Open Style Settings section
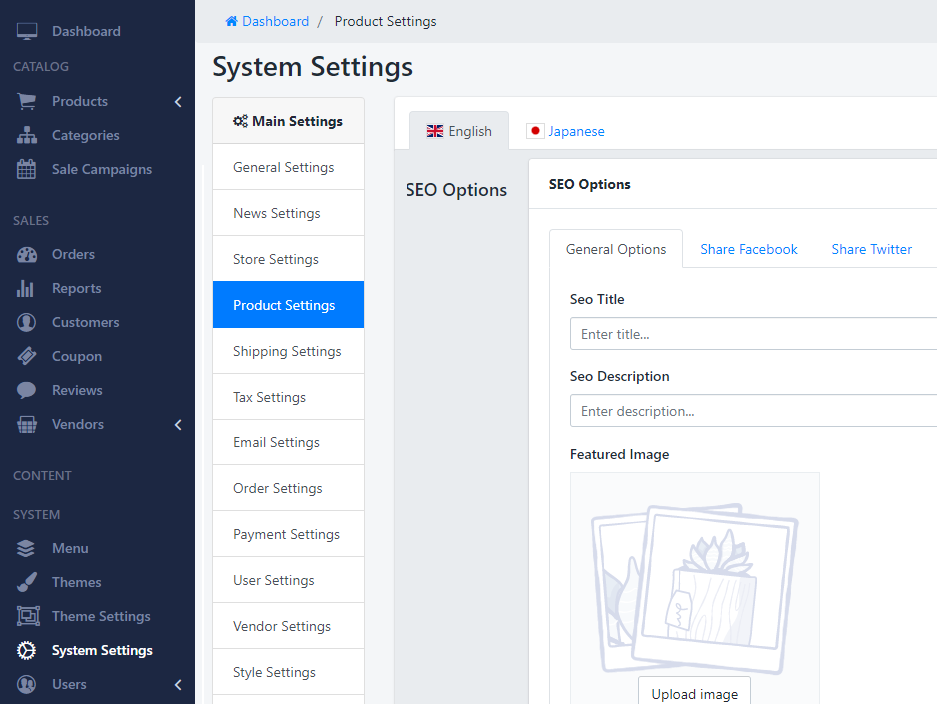Image resolution: width=937 pixels, height=704 pixels. (x=289, y=672)
